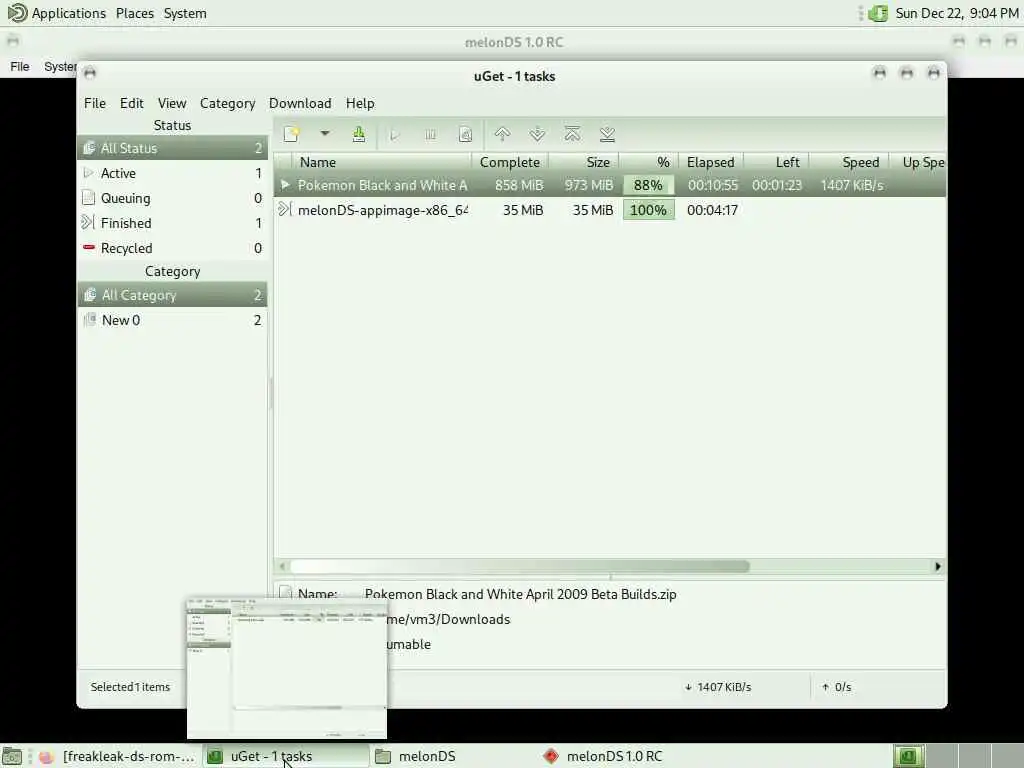Select All Category entry

(172, 295)
